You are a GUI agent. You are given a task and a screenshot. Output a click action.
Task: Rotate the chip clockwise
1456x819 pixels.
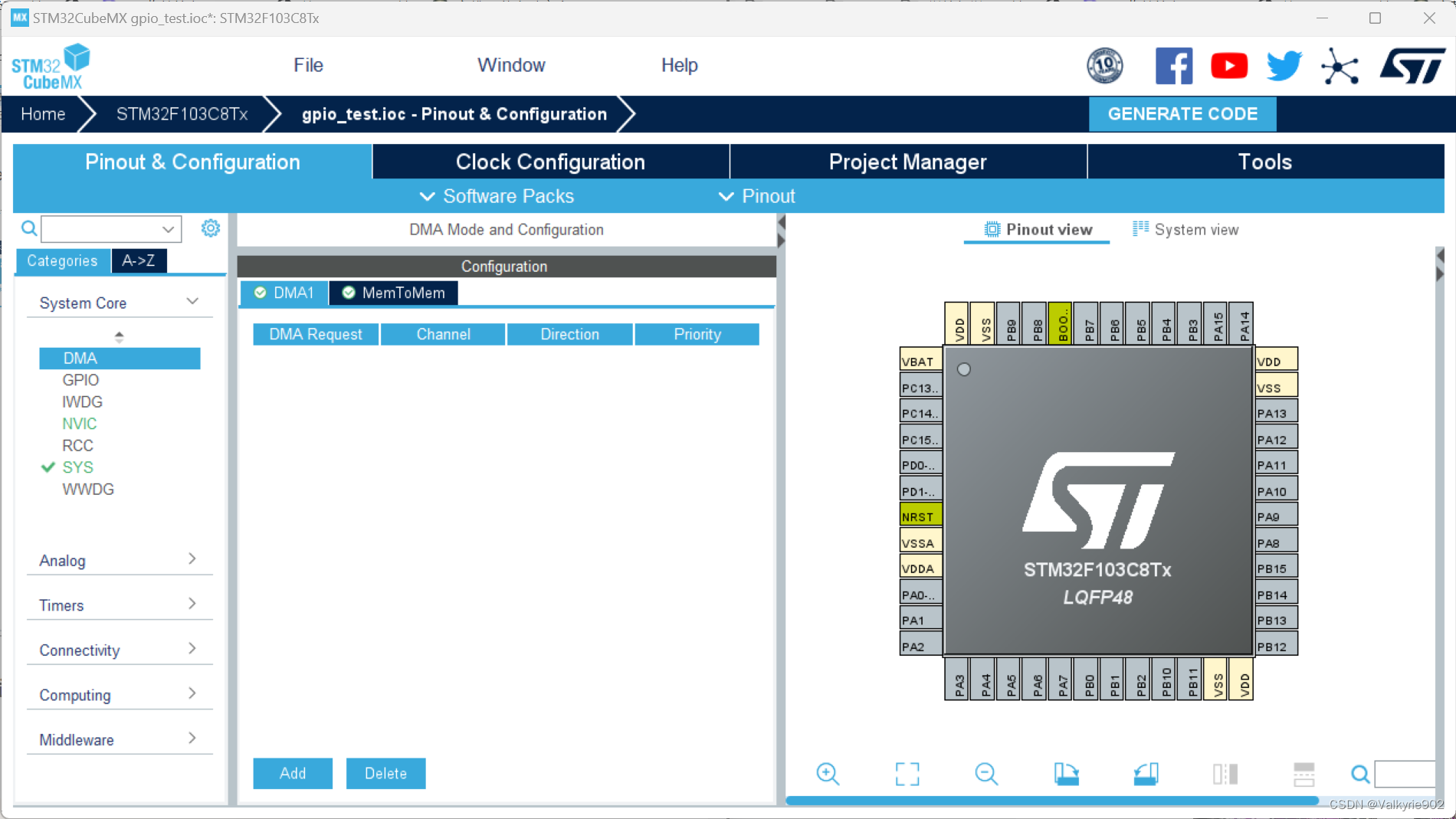tap(1066, 774)
